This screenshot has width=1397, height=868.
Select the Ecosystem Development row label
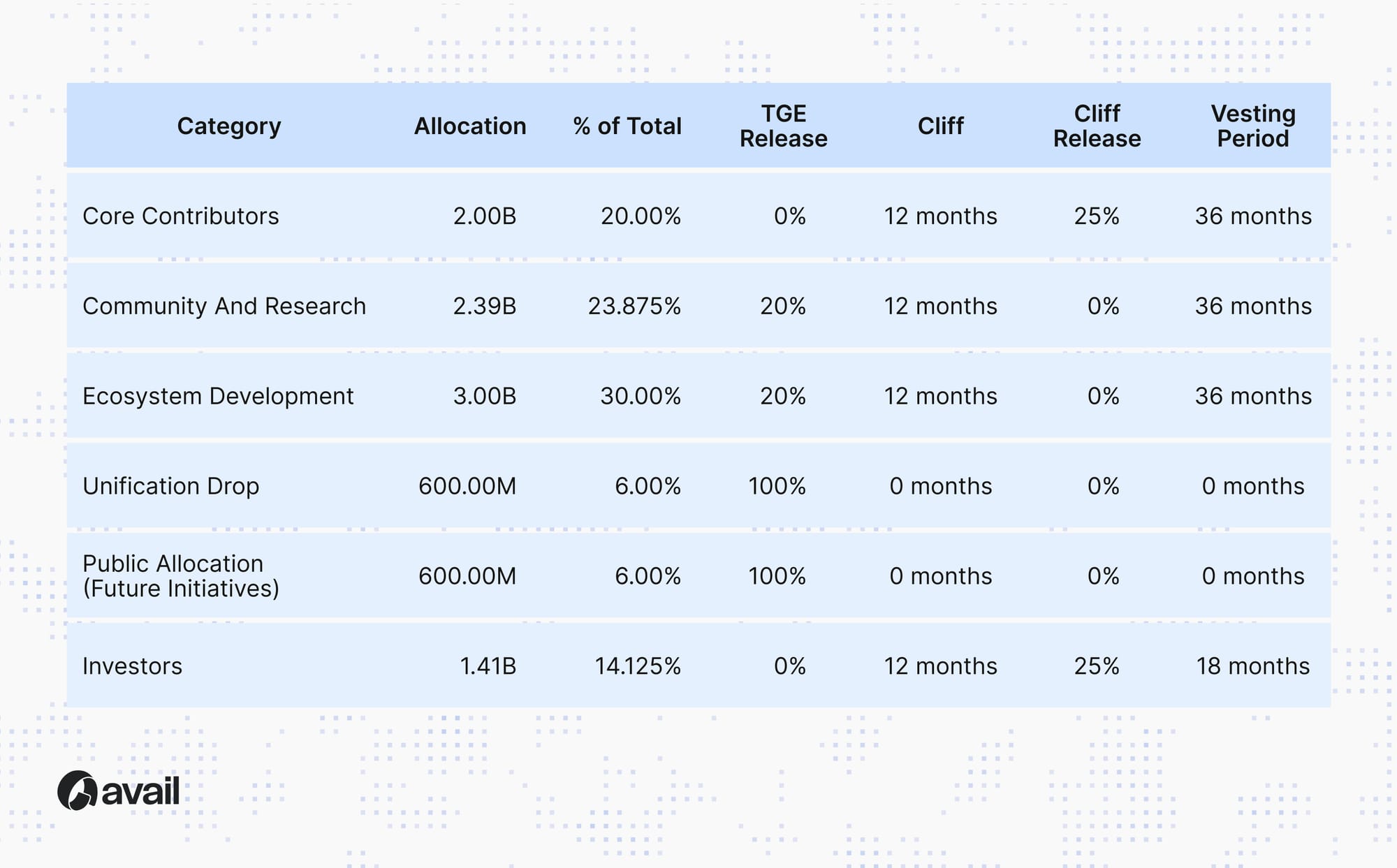[218, 396]
